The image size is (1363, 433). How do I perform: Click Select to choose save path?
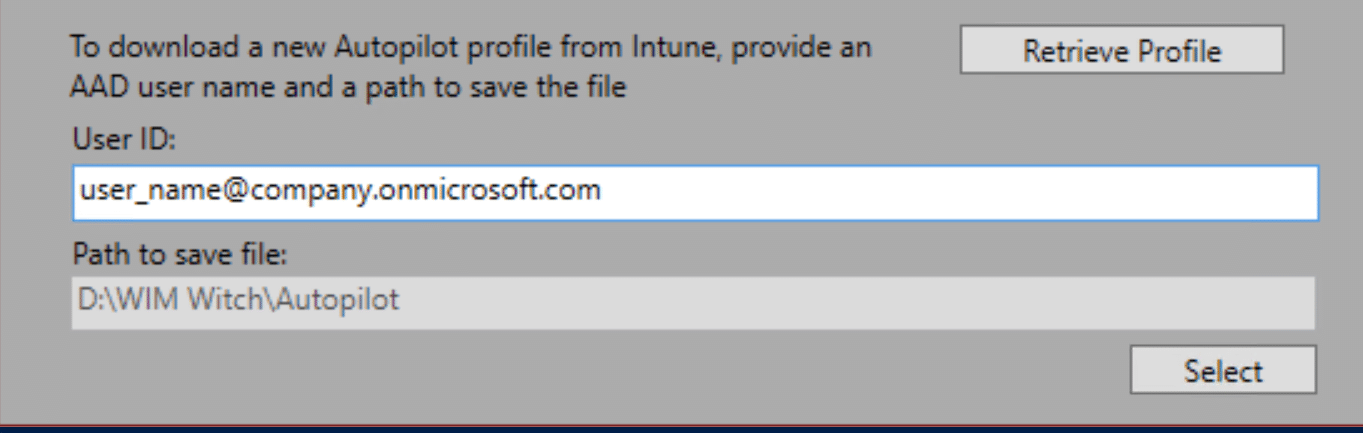pyautogui.click(x=1222, y=371)
